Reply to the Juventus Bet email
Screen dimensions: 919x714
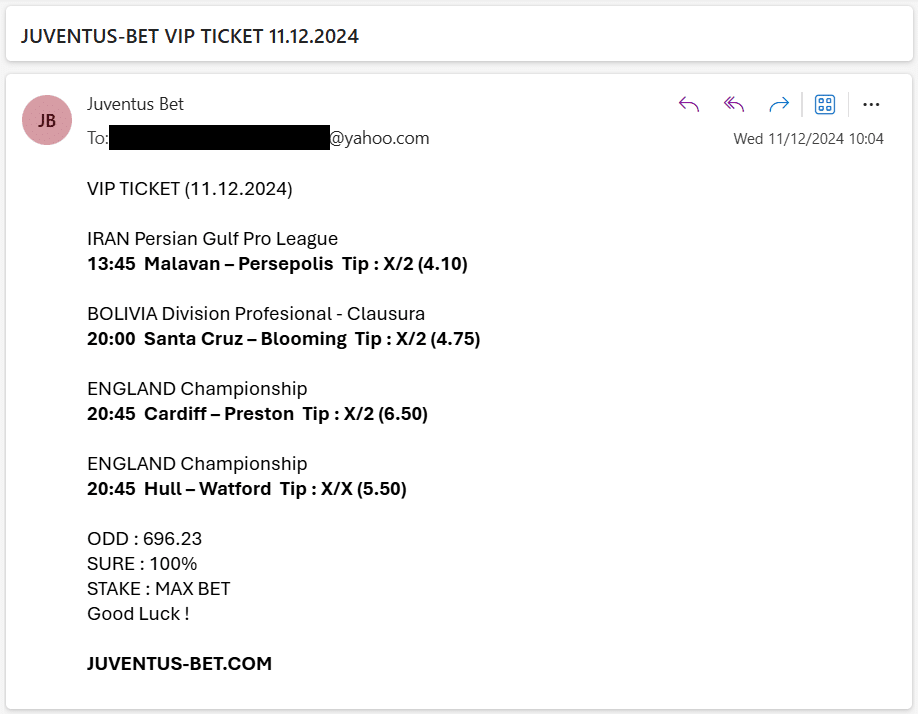(x=689, y=105)
